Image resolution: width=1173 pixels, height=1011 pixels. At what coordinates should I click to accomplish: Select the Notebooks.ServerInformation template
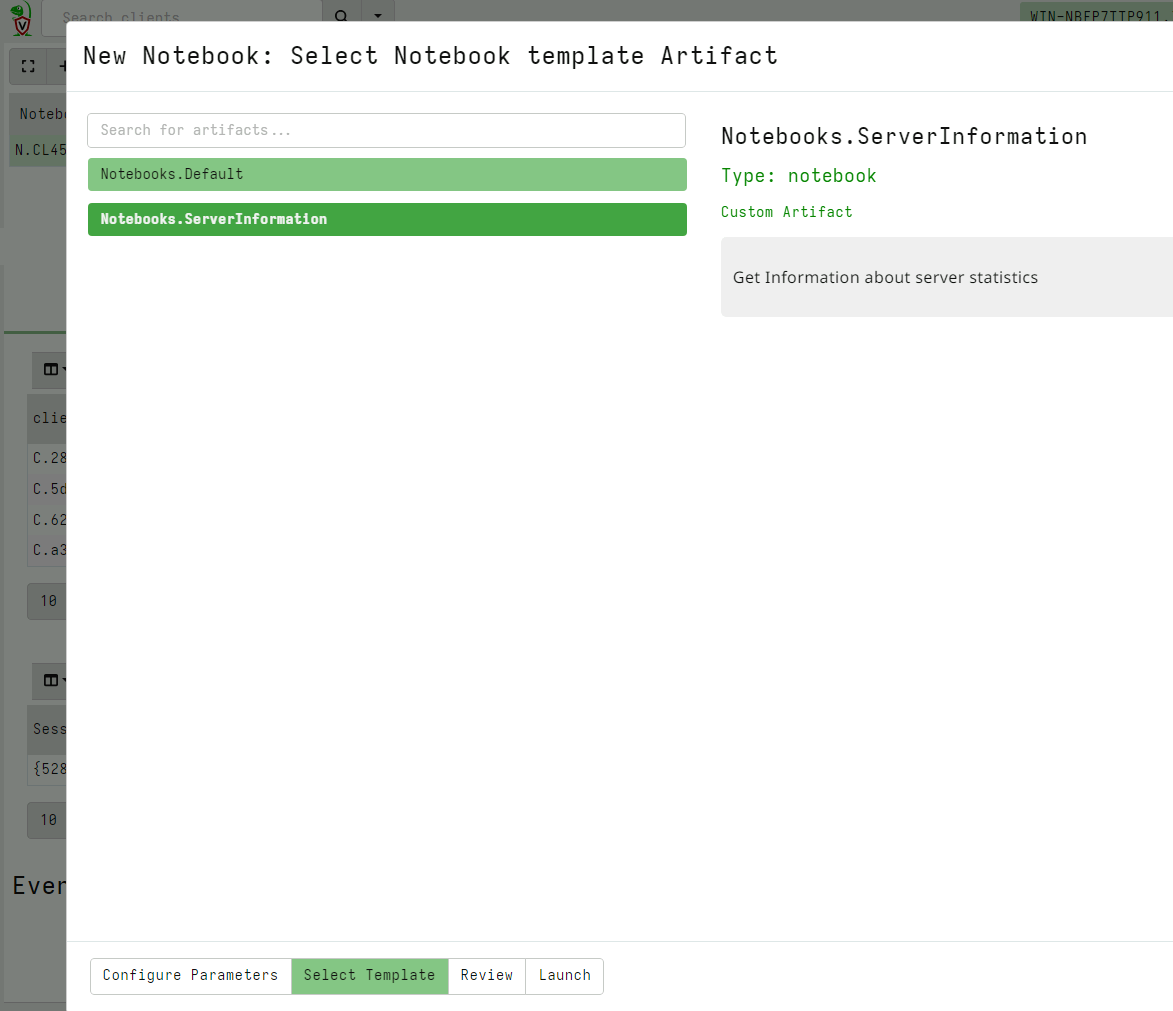click(x=386, y=219)
